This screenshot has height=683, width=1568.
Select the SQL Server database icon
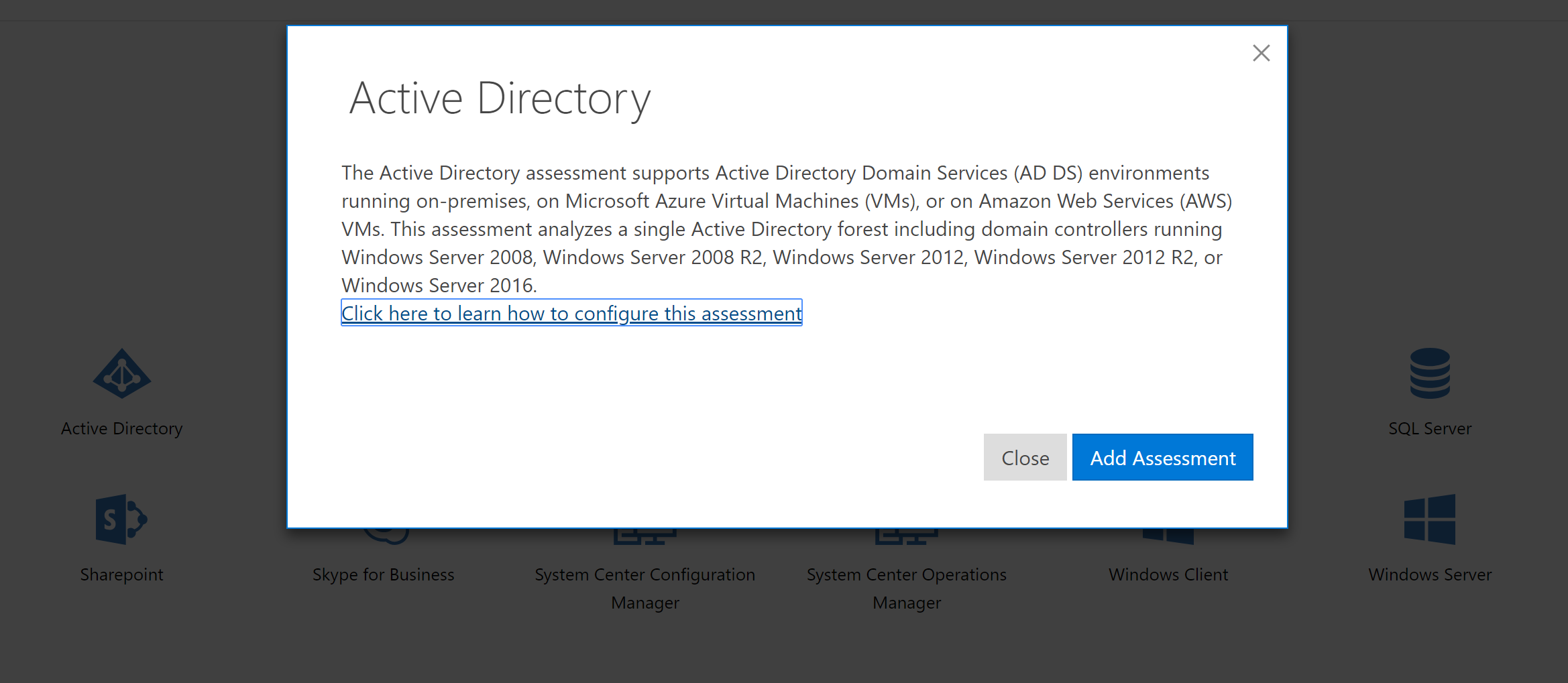[x=1430, y=373]
